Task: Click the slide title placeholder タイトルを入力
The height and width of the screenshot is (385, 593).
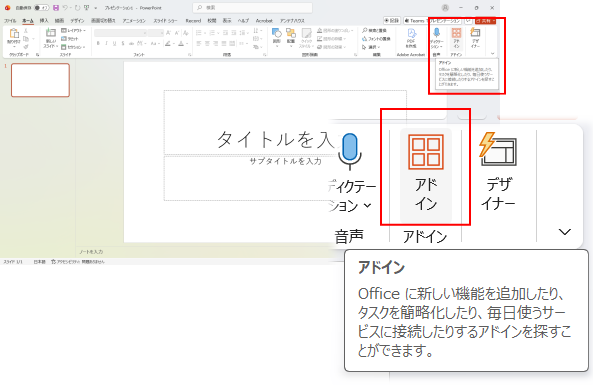Action: tap(285, 123)
